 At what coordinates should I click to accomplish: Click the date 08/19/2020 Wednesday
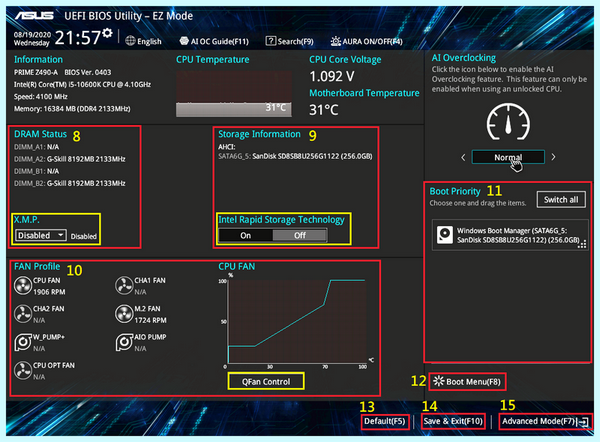32,39
